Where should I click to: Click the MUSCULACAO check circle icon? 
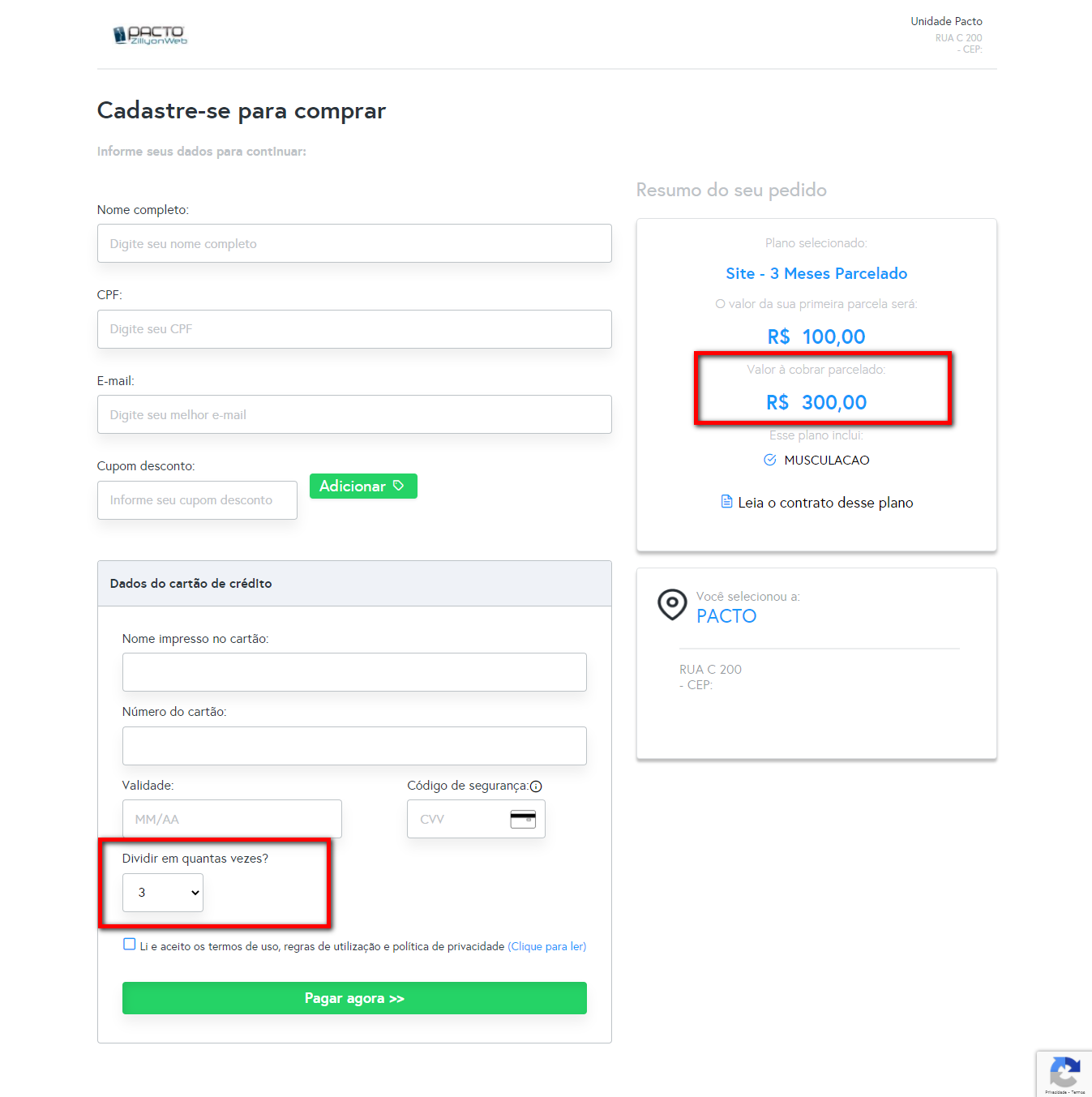770,460
